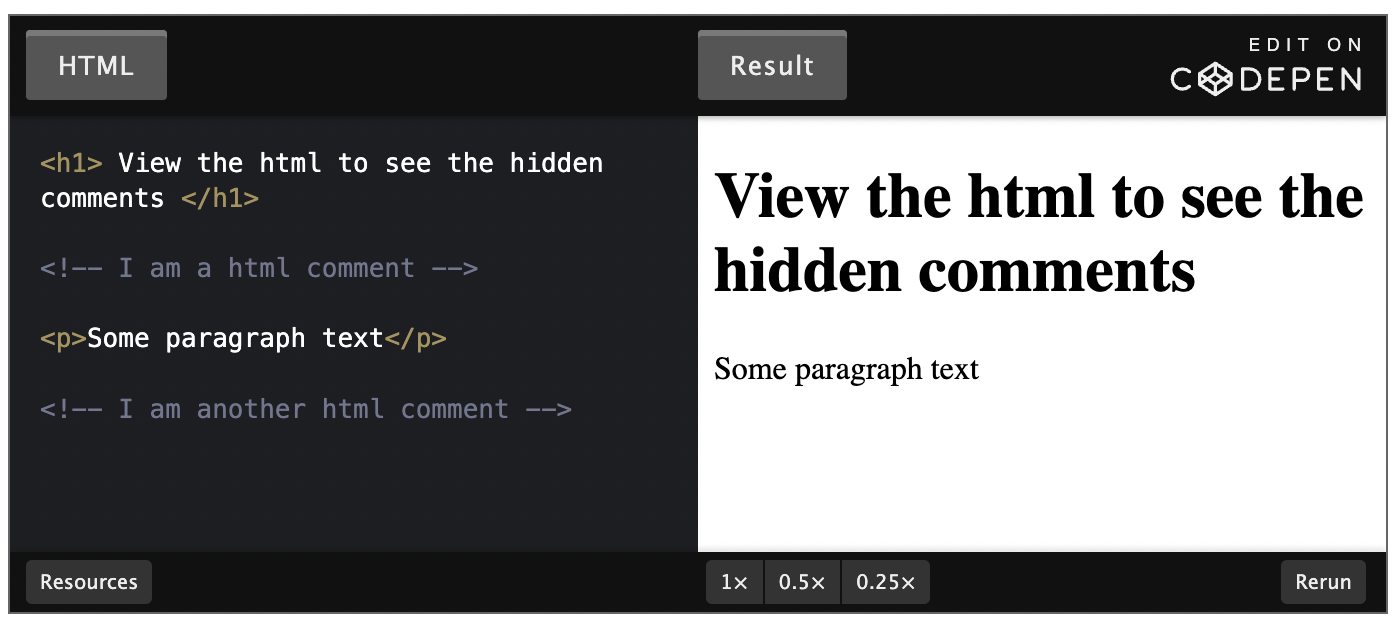
Task: Click the closing p tag in code
Action: pos(416,339)
